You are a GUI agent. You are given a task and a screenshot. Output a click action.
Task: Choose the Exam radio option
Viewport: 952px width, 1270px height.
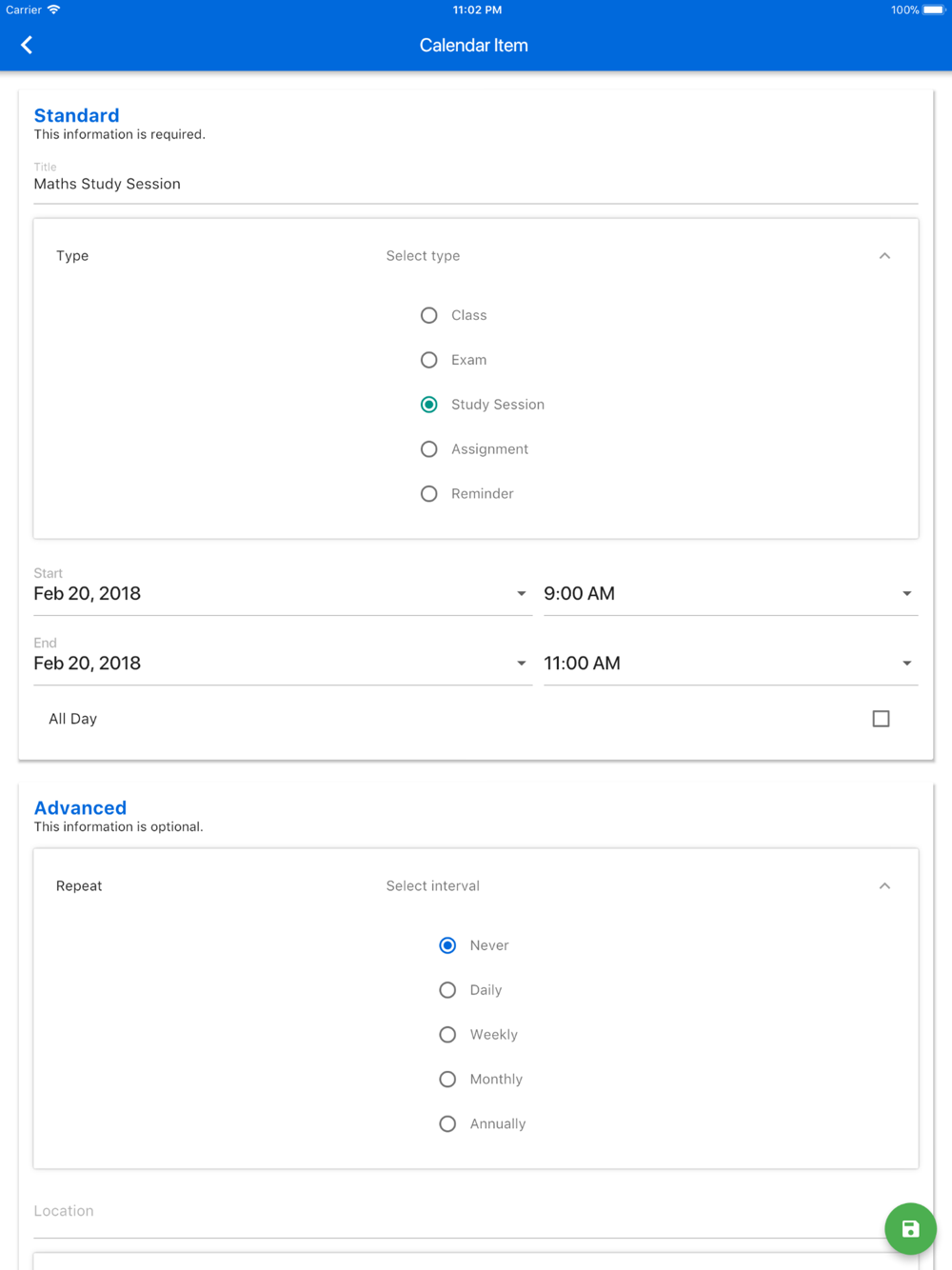[x=429, y=360]
